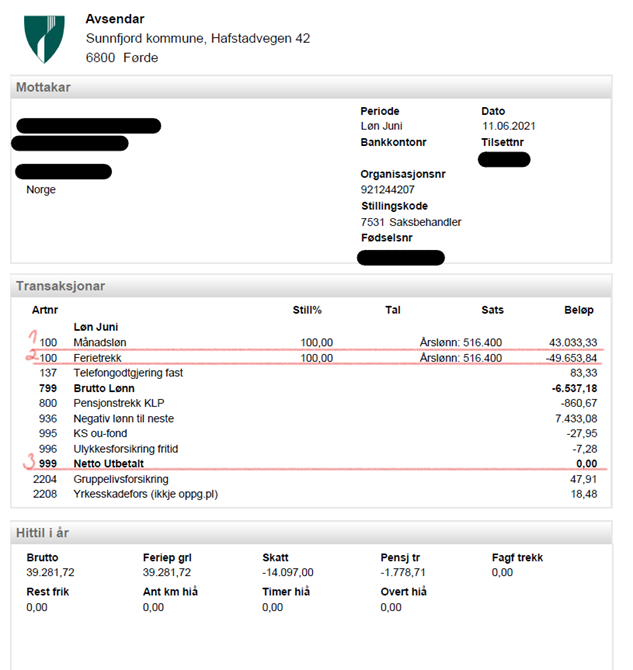Select the Avsendar heading
The height and width of the screenshot is (670, 633).
point(115,19)
